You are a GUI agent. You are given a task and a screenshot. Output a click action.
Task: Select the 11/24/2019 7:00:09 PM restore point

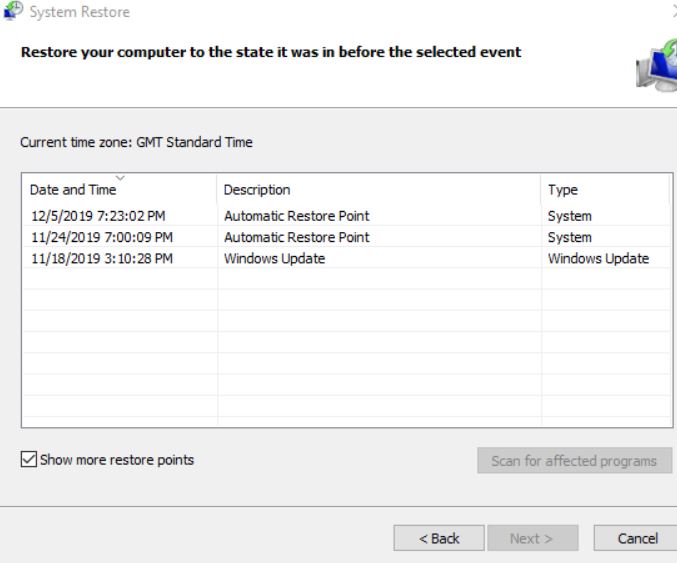point(347,237)
